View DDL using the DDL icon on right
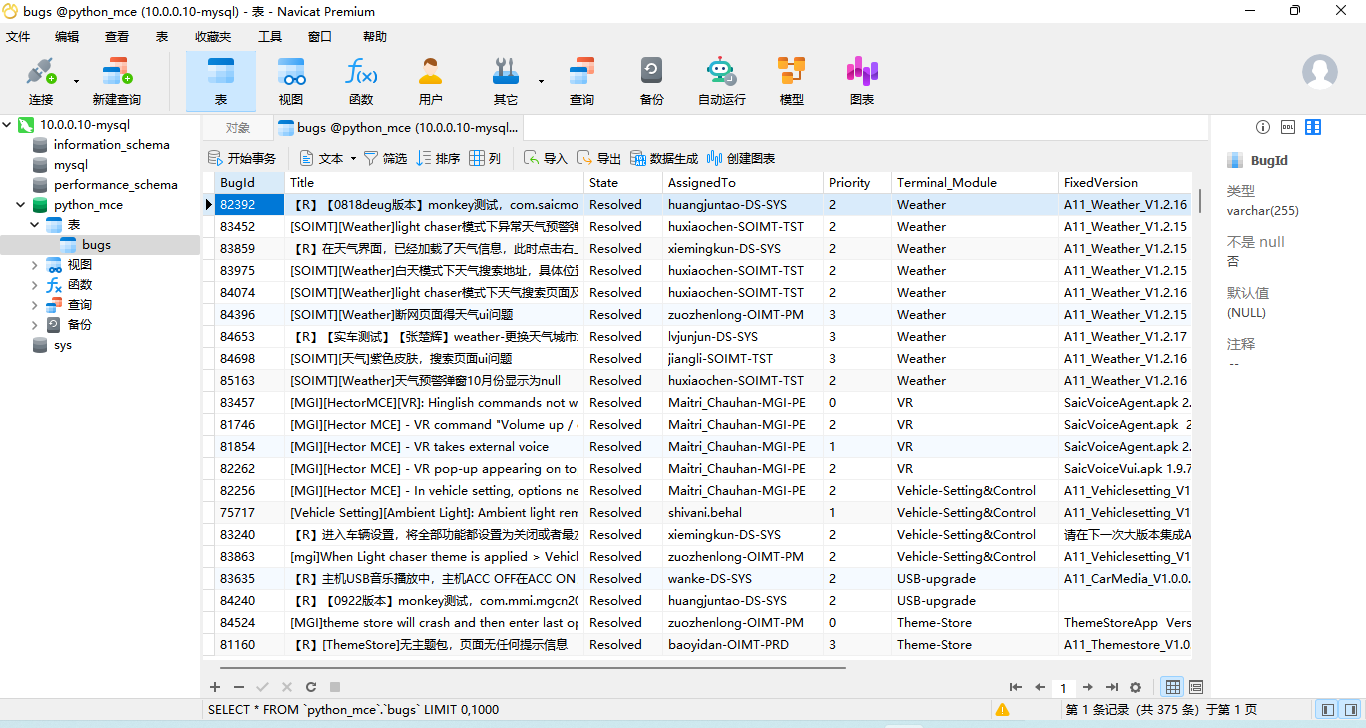Viewport: 1366px width, 728px height. point(1287,127)
